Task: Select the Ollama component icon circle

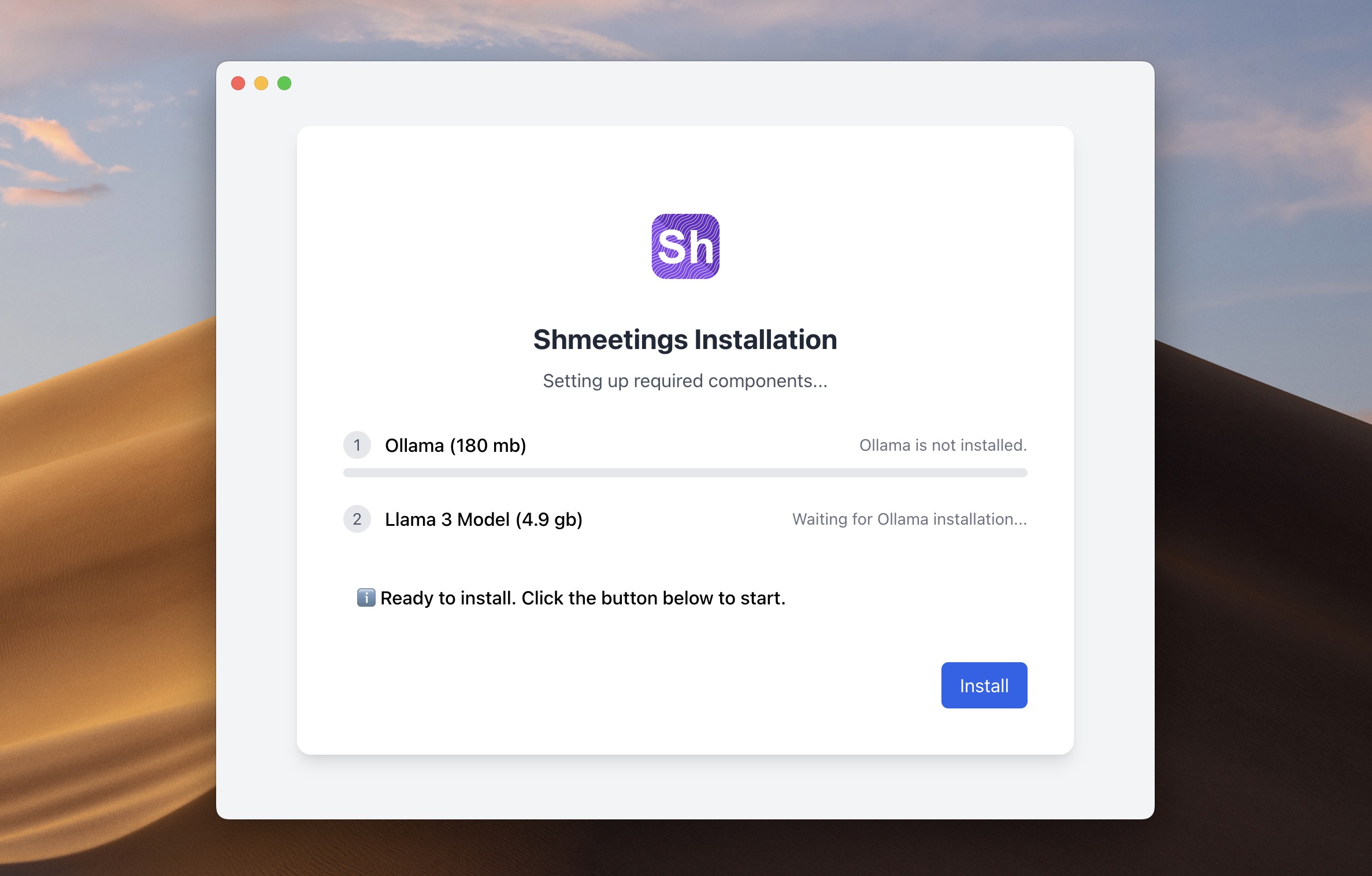Action: pos(357,445)
